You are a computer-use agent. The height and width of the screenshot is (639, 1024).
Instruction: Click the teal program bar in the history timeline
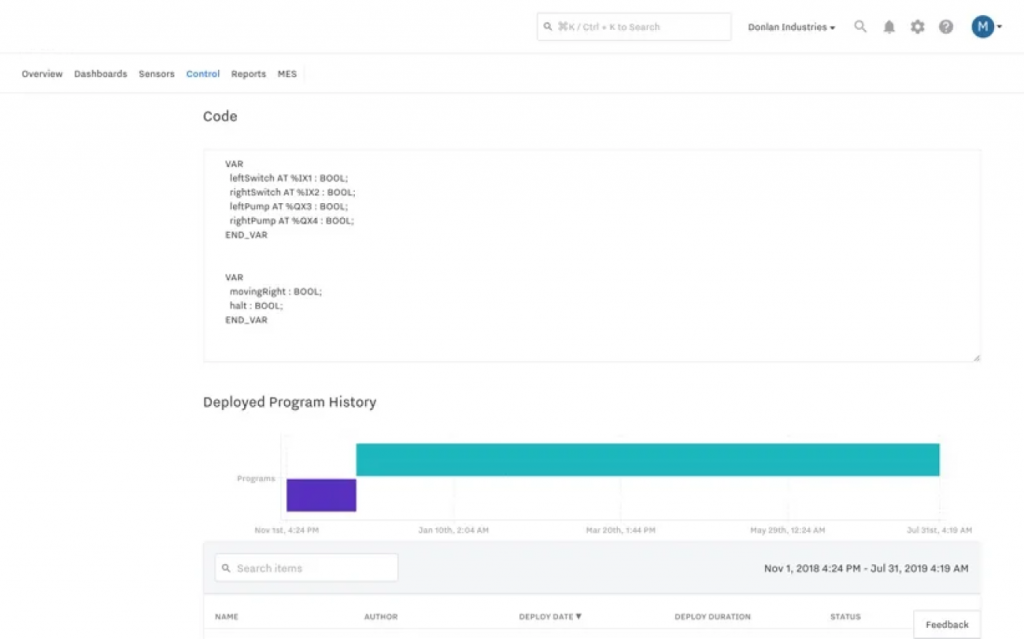648,459
